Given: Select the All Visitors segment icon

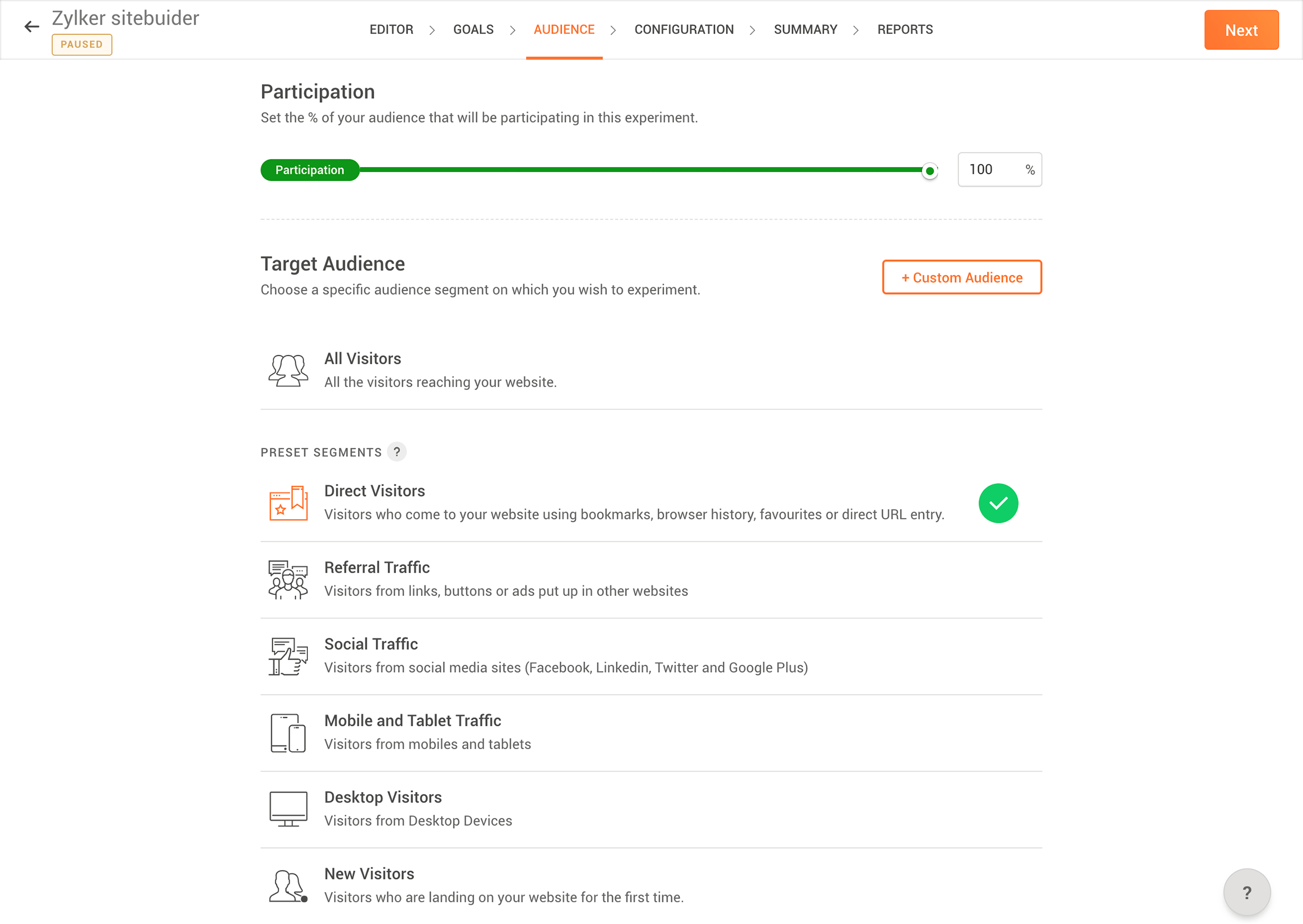Looking at the screenshot, I should point(287,369).
